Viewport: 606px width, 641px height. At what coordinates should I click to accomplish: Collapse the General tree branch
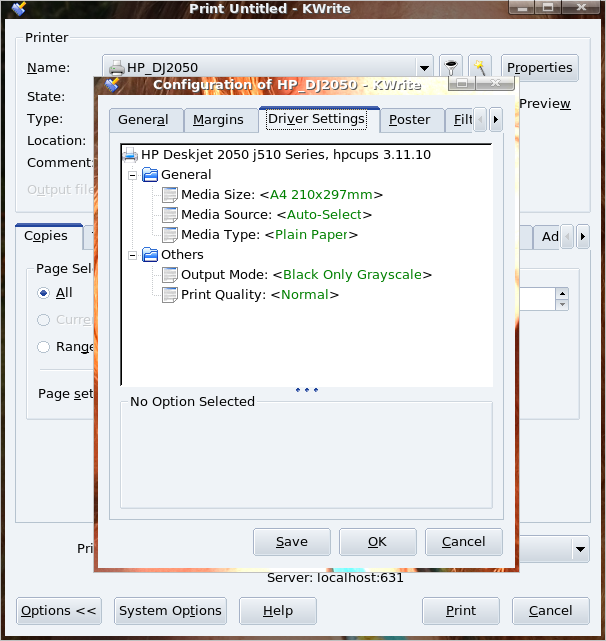tap(132, 176)
